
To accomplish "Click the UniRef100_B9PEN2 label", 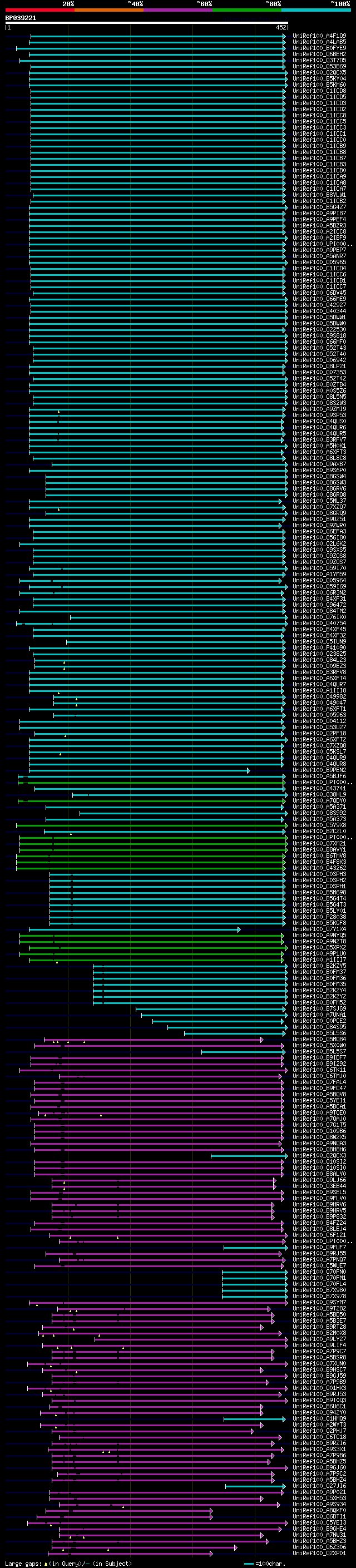I will [x=319, y=770].
